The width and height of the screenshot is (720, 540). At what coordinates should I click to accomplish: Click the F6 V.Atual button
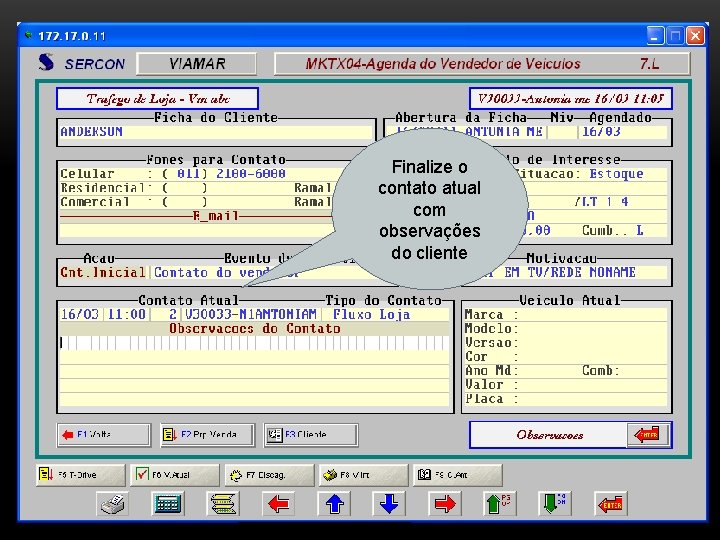point(174,475)
